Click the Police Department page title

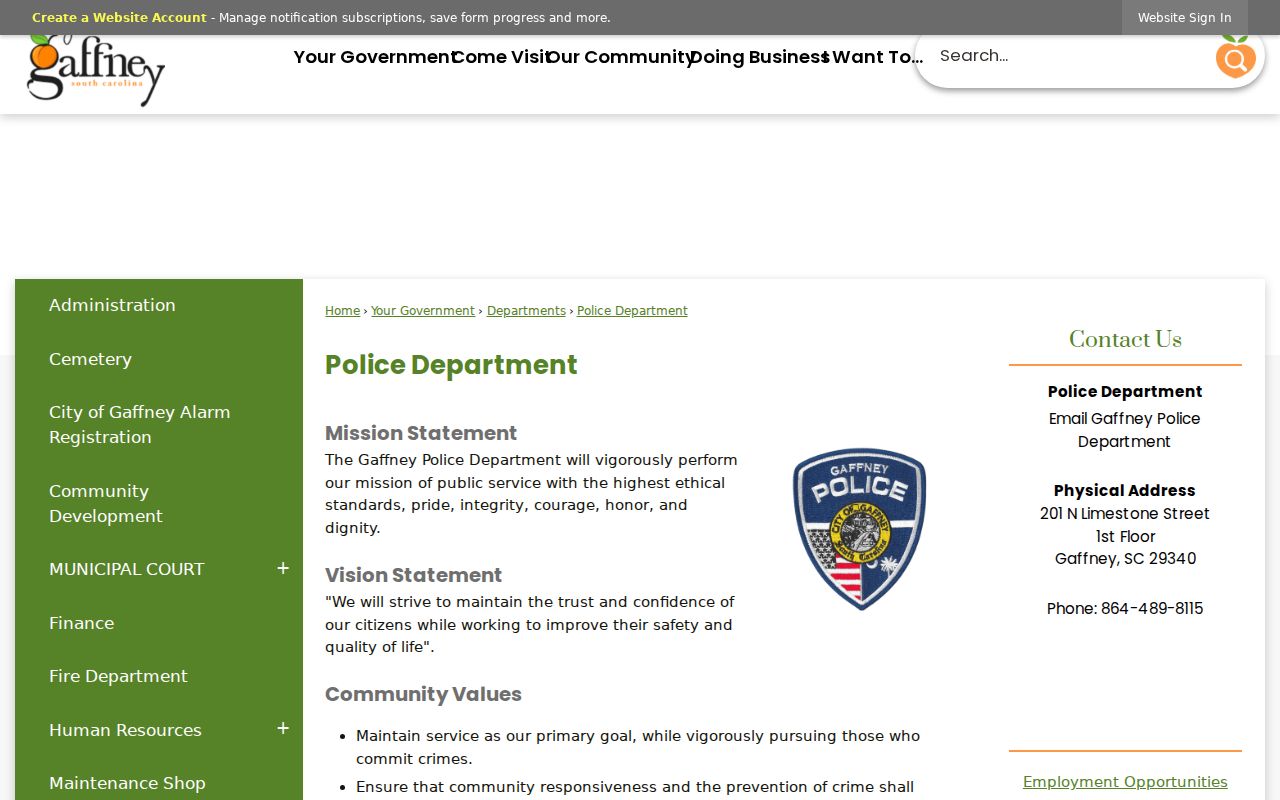coord(451,365)
